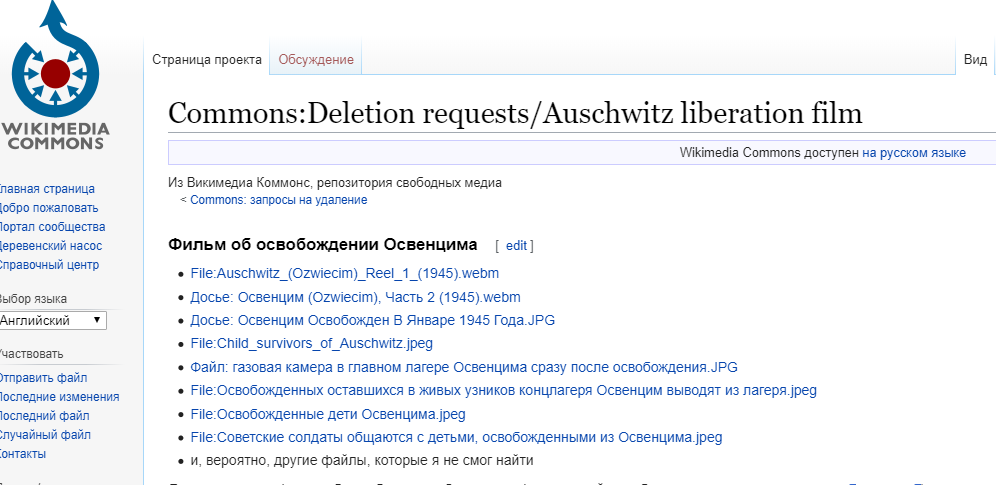Open Последний файл sidebar link
The height and width of the screenshot is (485, 996).
point(43,416)
